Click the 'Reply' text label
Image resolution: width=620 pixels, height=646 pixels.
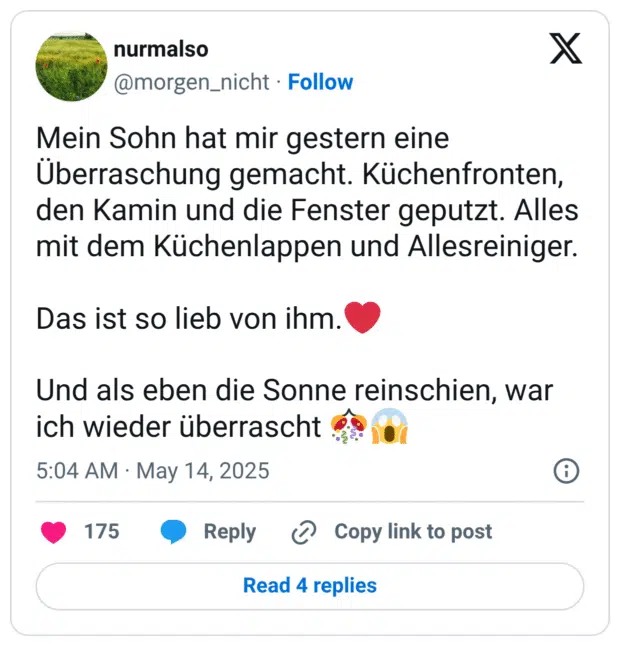(229, 532)
